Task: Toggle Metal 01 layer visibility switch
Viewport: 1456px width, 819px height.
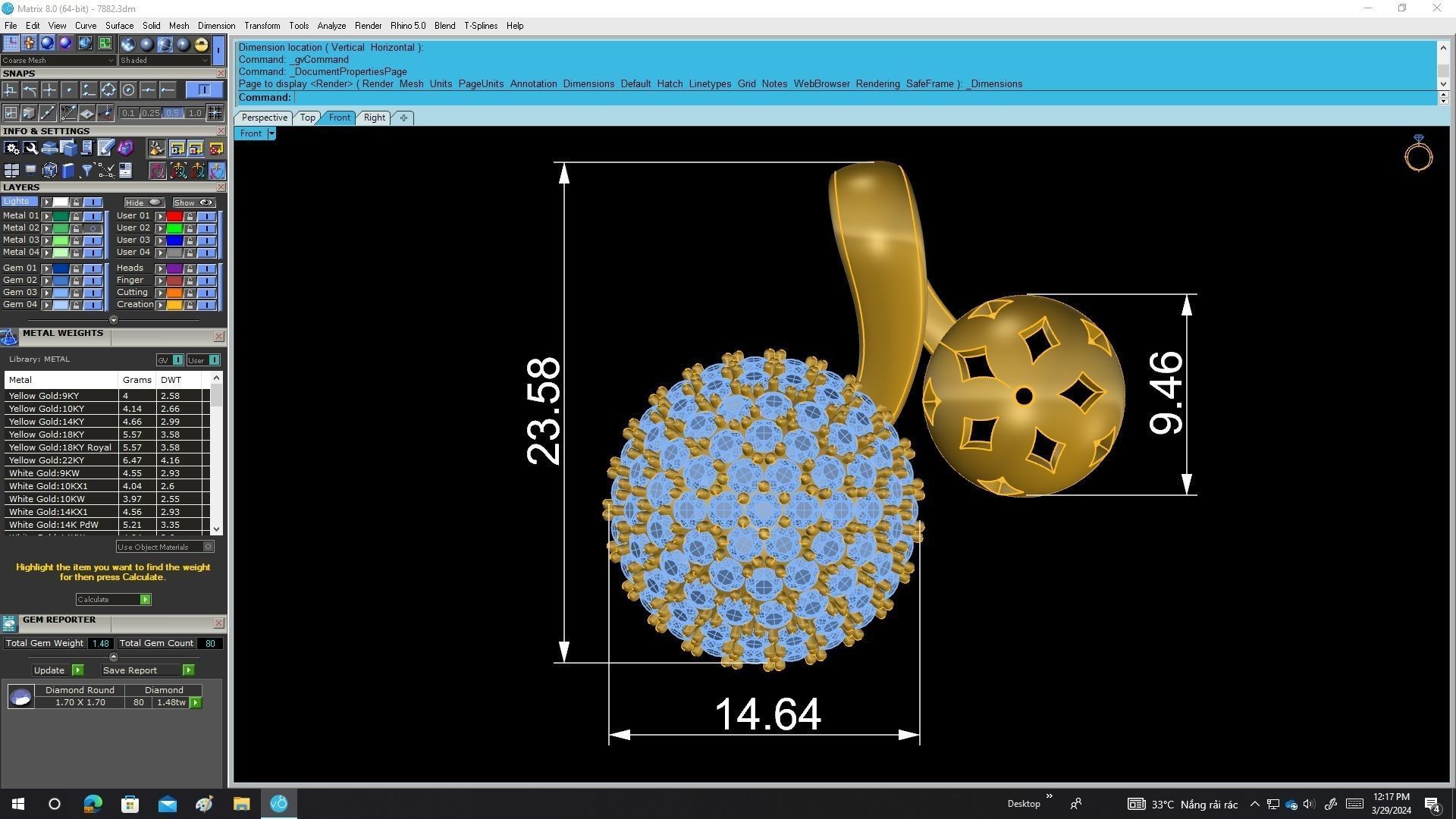Action: tap(93, 215)
